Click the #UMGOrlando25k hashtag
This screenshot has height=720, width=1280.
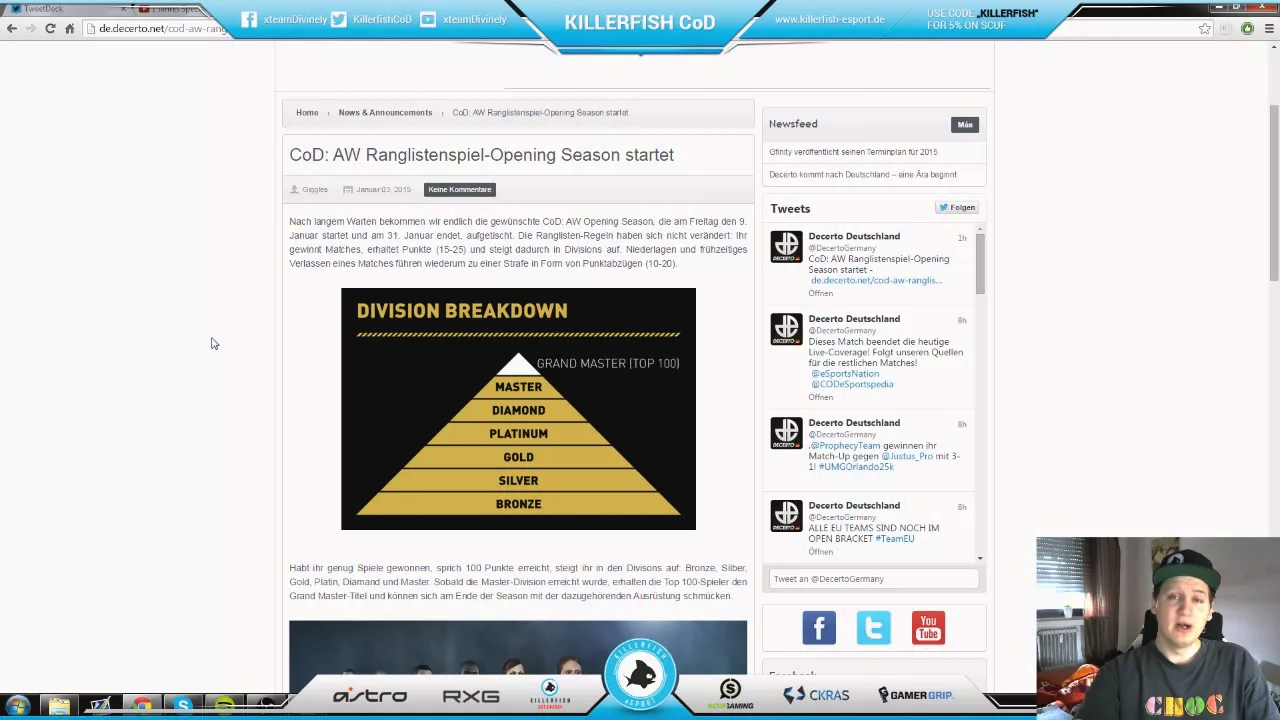(x=856, y=467)
